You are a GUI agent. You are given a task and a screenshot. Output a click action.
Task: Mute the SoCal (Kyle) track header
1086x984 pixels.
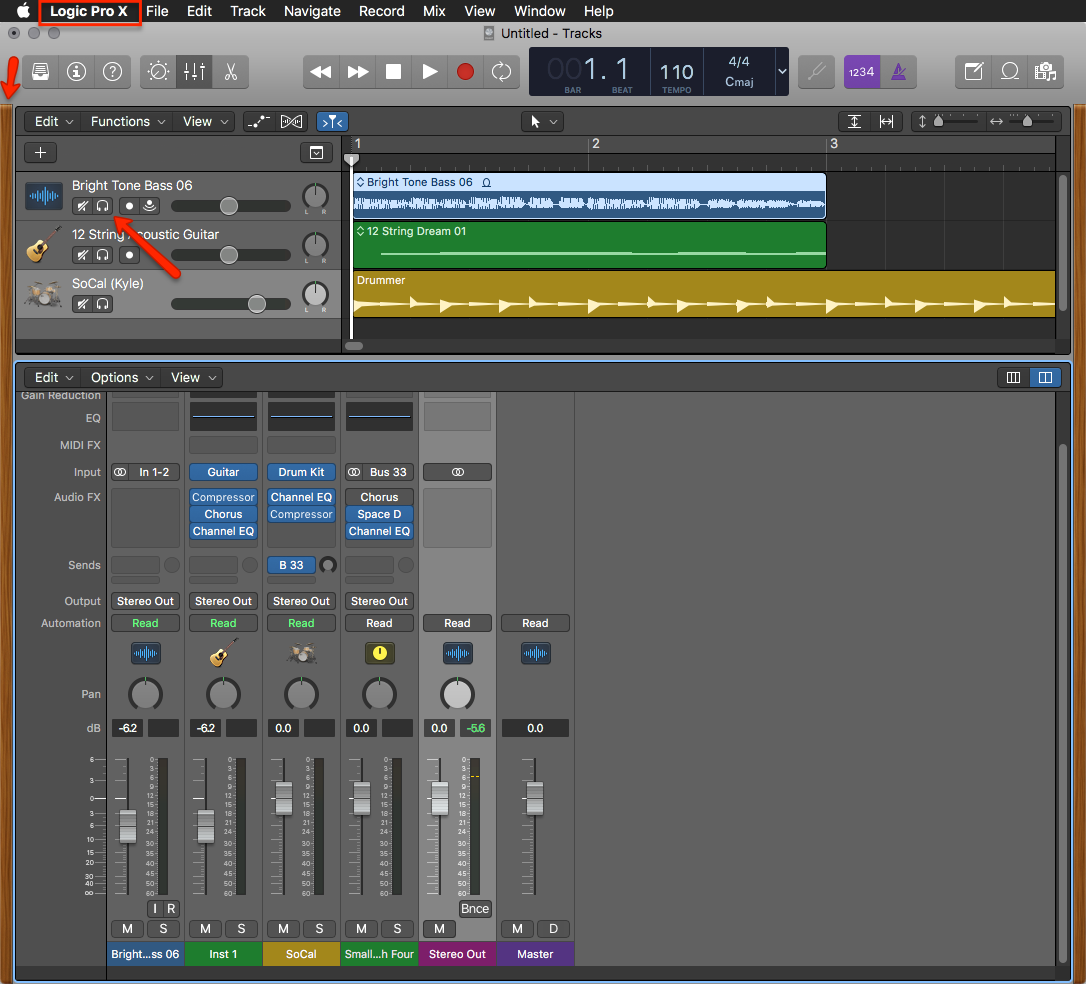[x=83, y=304]
